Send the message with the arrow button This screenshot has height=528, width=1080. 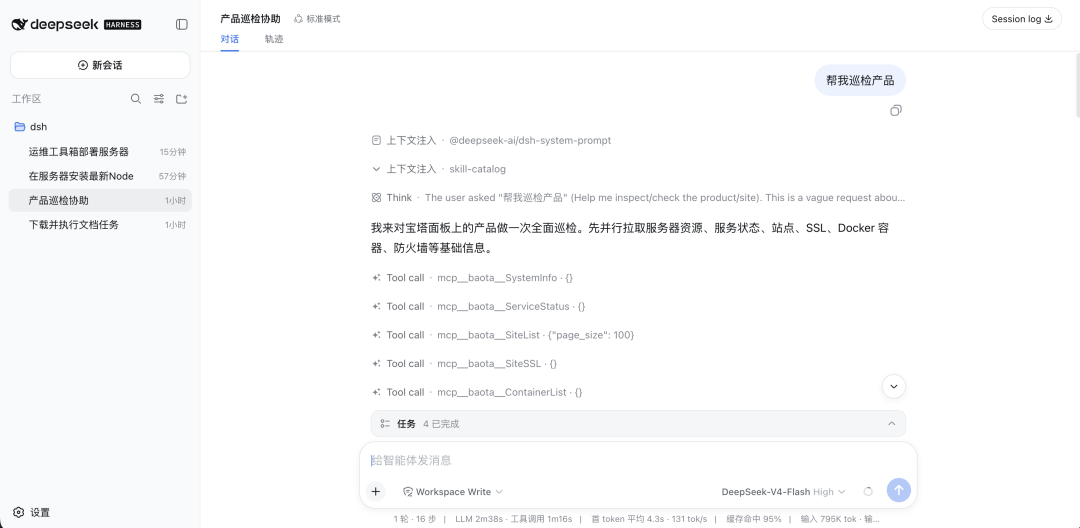point(899,491)
